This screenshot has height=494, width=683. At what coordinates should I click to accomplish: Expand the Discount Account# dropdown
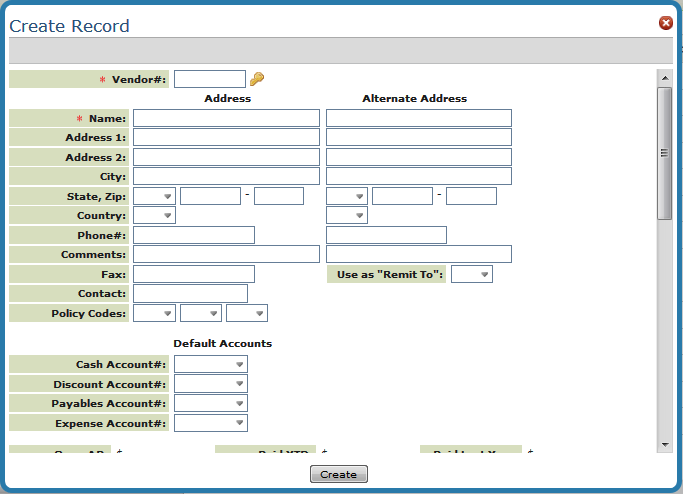coord(211,384)
